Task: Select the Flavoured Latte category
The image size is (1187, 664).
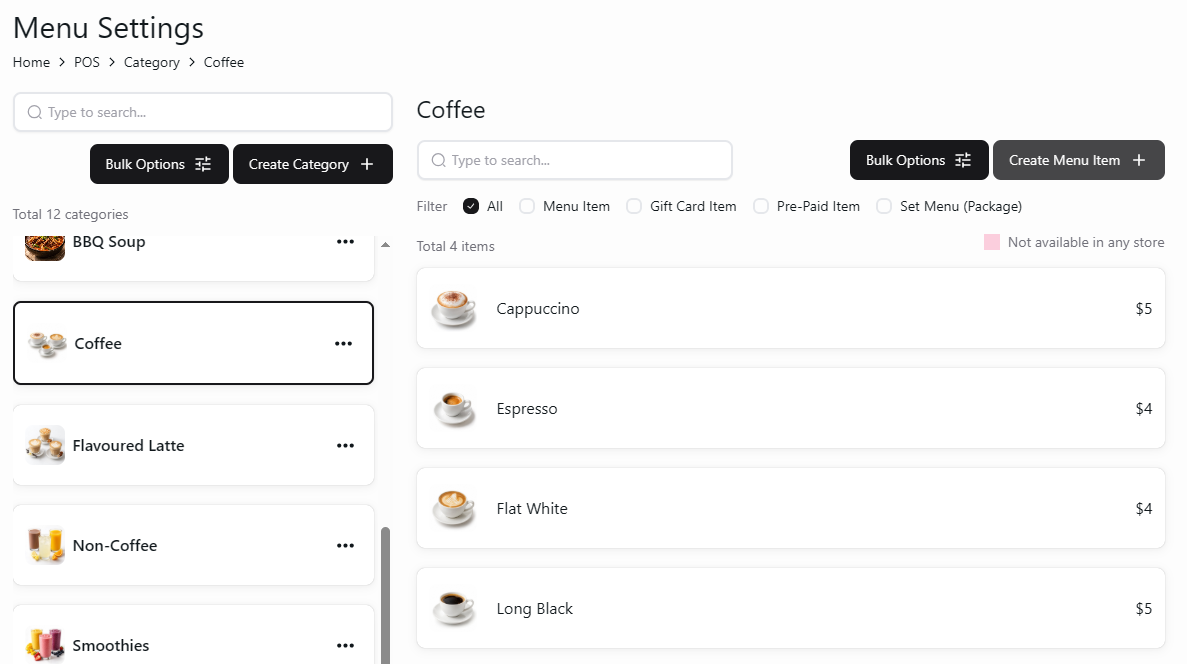Action: pyautogui.click(x=193, y=445)
